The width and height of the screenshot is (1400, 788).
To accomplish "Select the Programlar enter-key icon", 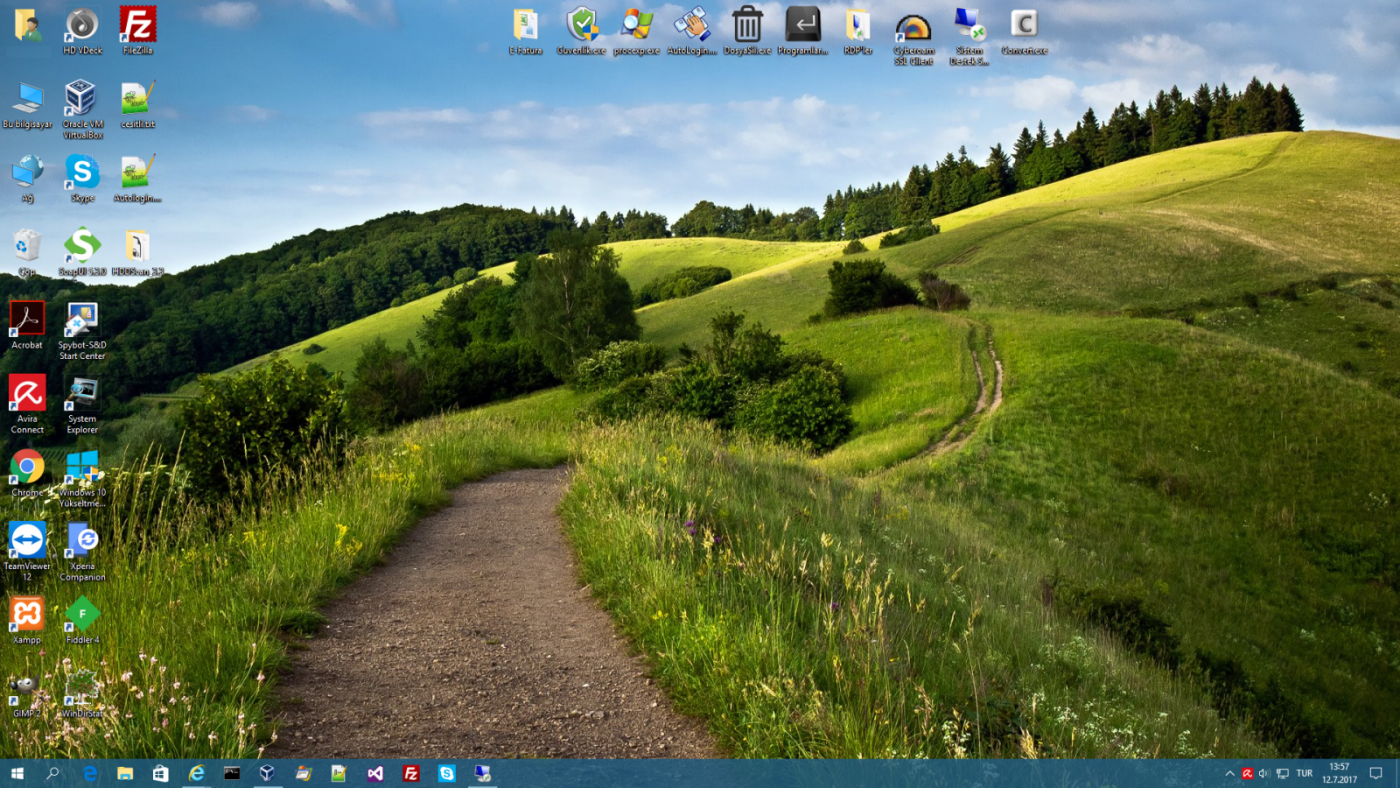I will pyautogui.click(x=802, y=30).
